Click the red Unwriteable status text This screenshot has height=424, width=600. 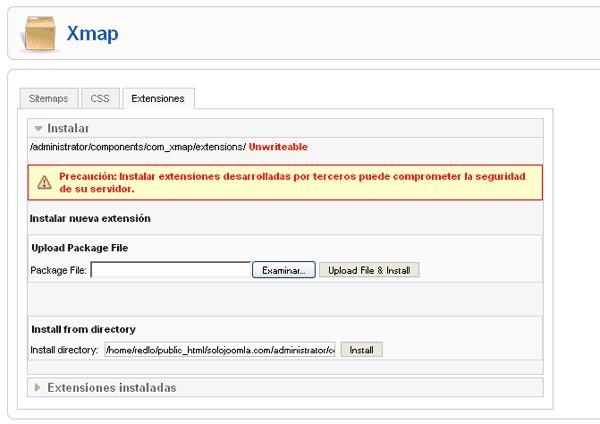285,147
